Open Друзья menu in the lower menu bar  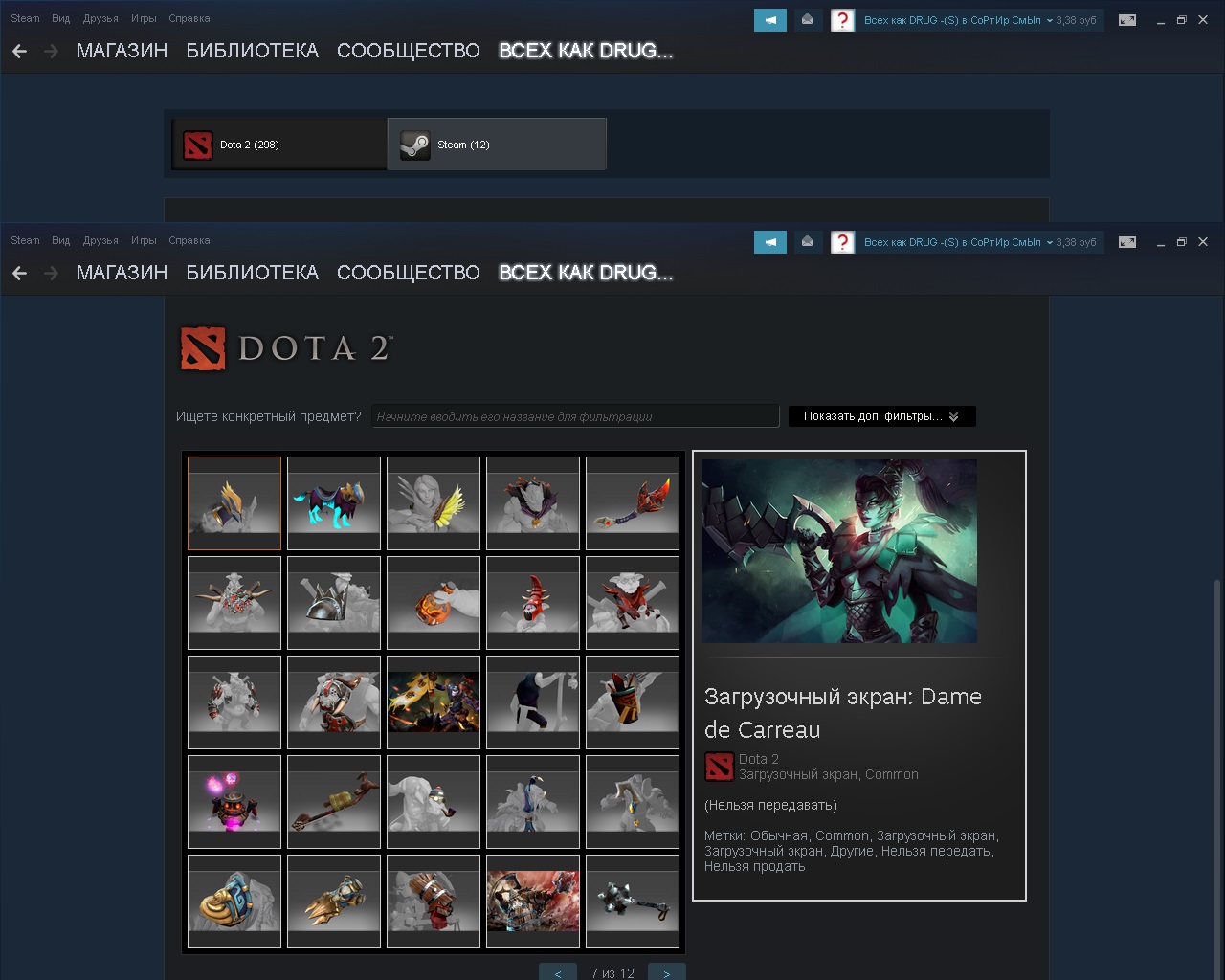(100, 240)
